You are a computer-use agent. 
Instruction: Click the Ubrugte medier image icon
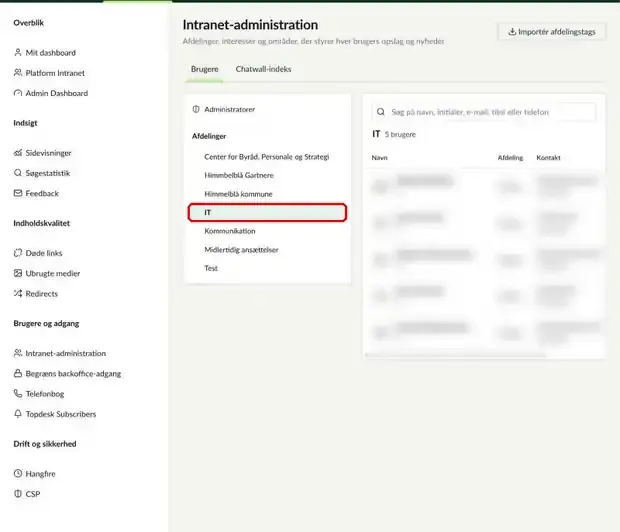pyautogui.click(x=18, y=273)
